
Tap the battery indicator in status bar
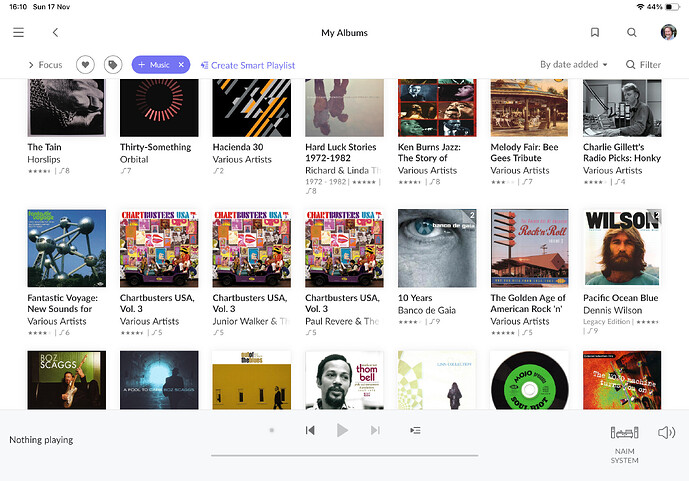pyautogui.click(x=672, y=7)
